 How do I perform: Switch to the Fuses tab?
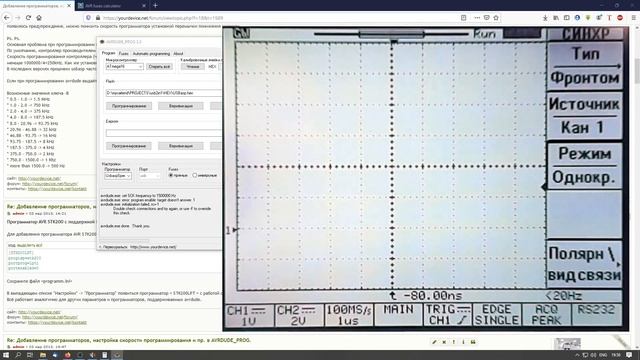123,53
